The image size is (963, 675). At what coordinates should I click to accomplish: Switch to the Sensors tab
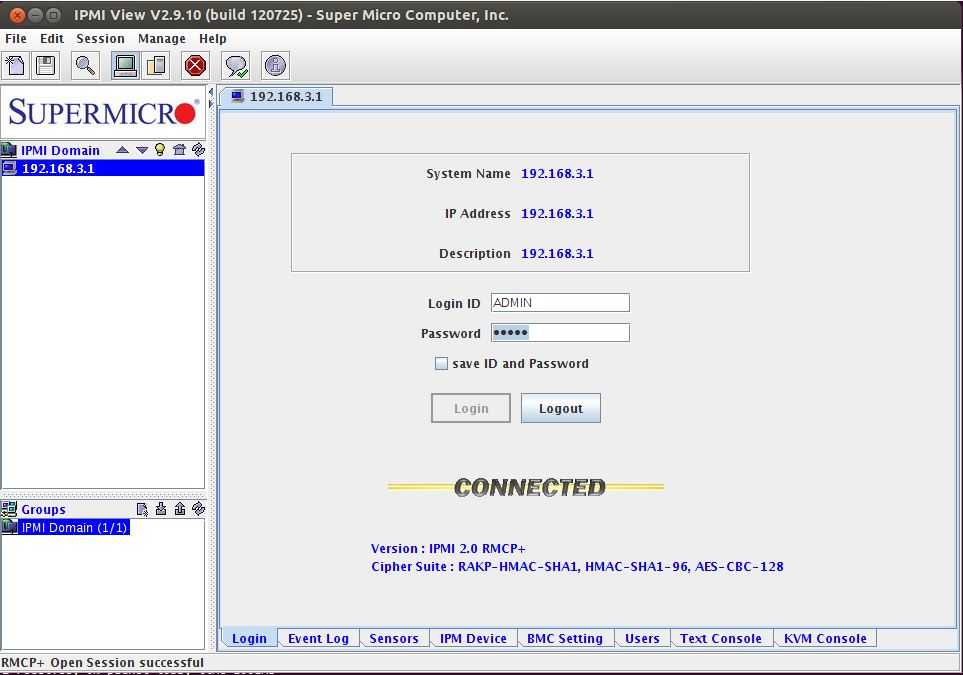[x=394, y=638]
